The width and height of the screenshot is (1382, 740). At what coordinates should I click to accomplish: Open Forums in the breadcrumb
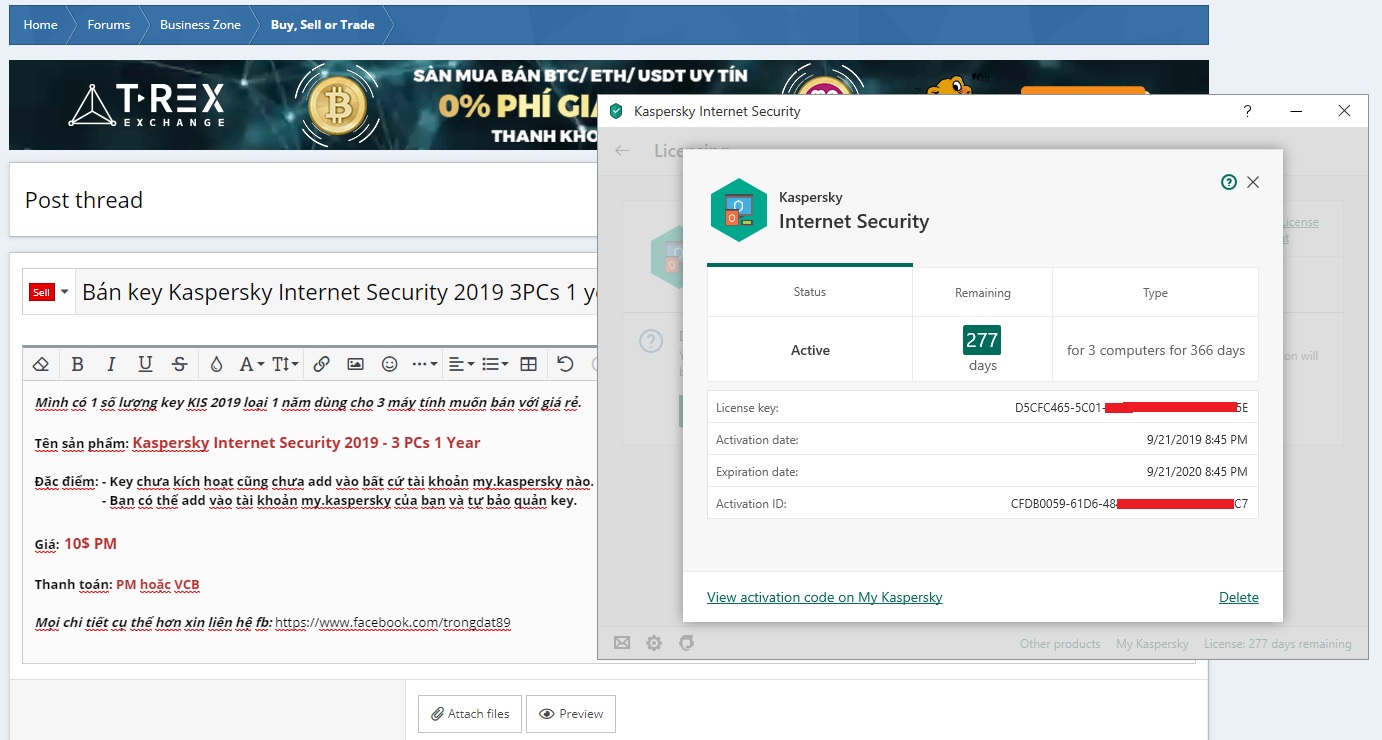[108, 25]
